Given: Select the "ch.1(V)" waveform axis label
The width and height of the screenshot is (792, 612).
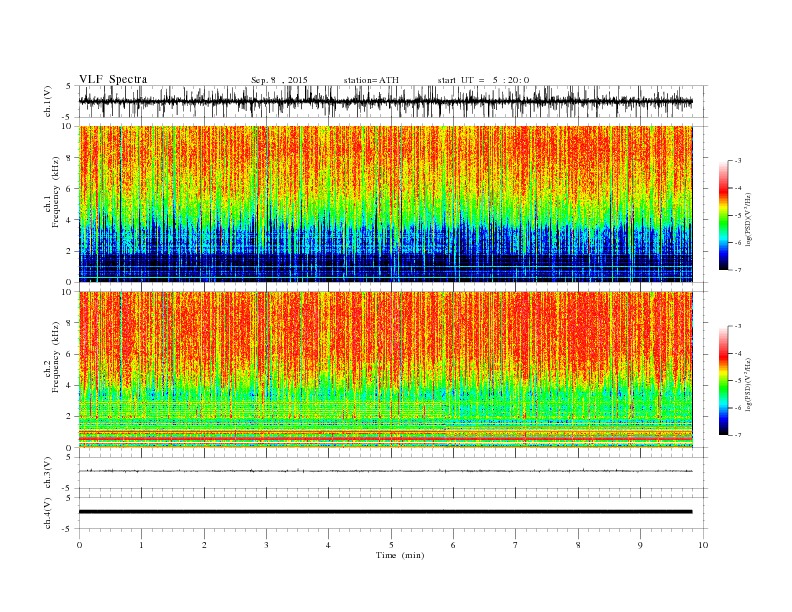Looking at the screenshot, I should pyautogui.click(x=48, y=101).
